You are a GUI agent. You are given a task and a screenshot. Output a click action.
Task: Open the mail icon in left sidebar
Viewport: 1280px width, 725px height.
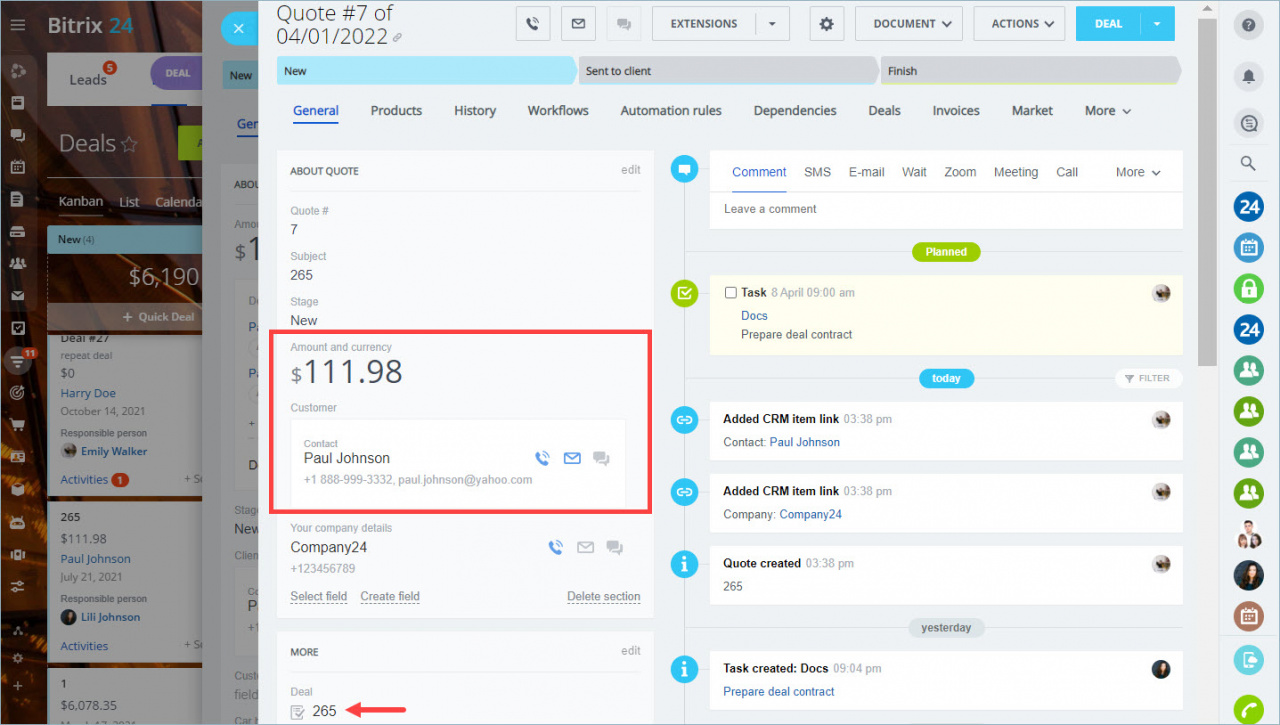tap(17, 296)
